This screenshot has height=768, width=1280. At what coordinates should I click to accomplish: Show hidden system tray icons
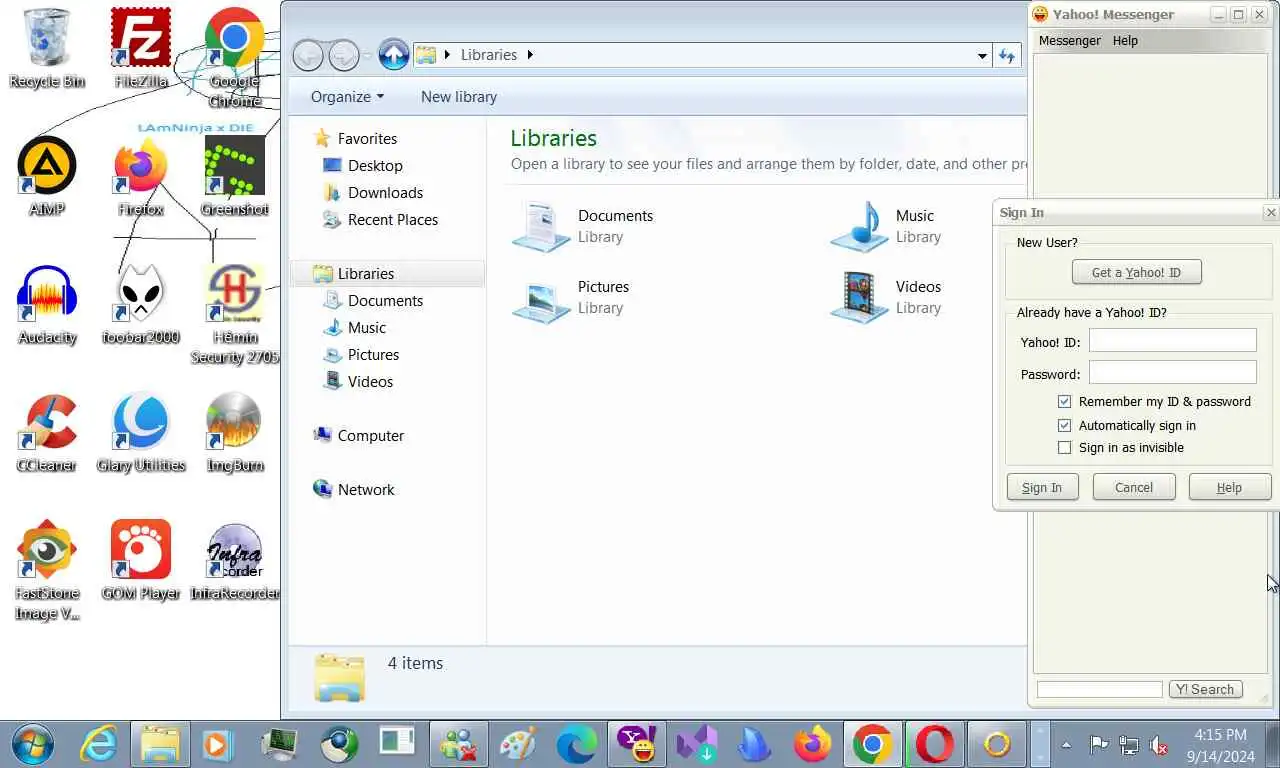(1066, 745)
